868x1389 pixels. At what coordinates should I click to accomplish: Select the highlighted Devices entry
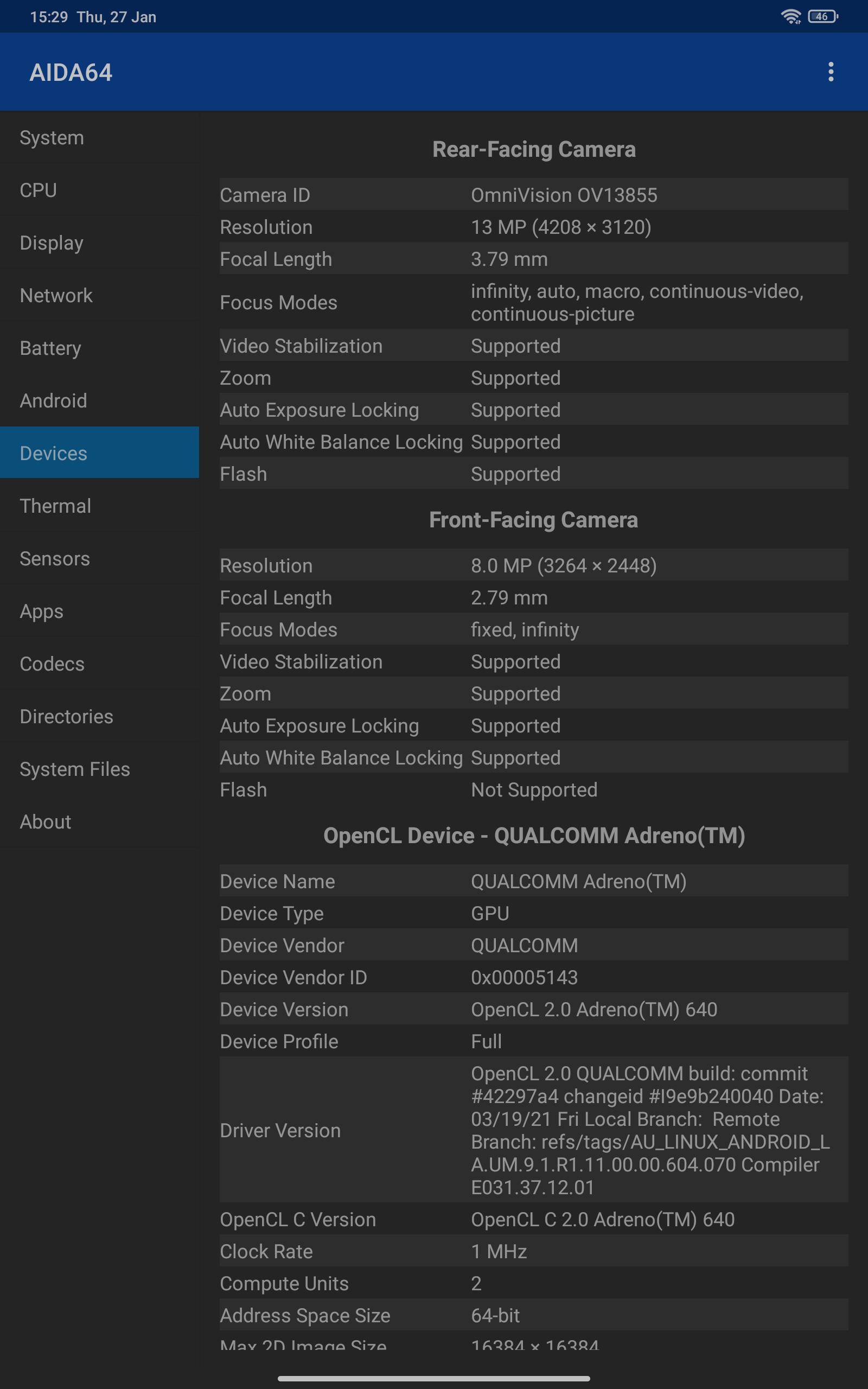click(x=100, y=453)
